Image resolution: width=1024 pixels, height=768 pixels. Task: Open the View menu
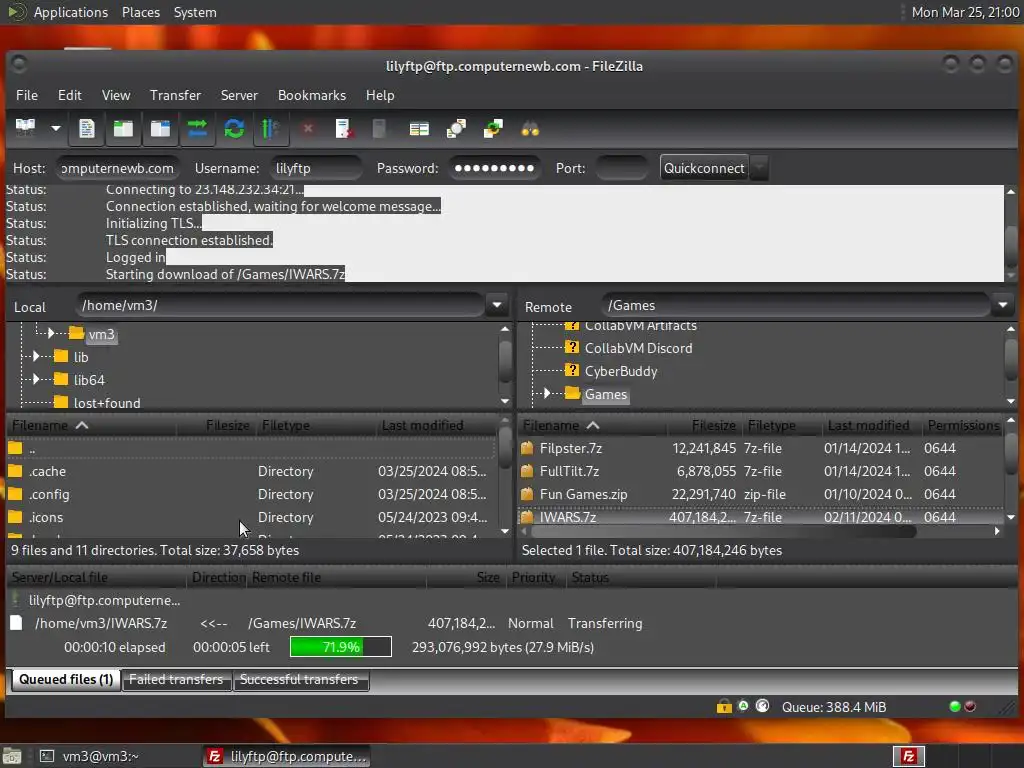[116, 95]
